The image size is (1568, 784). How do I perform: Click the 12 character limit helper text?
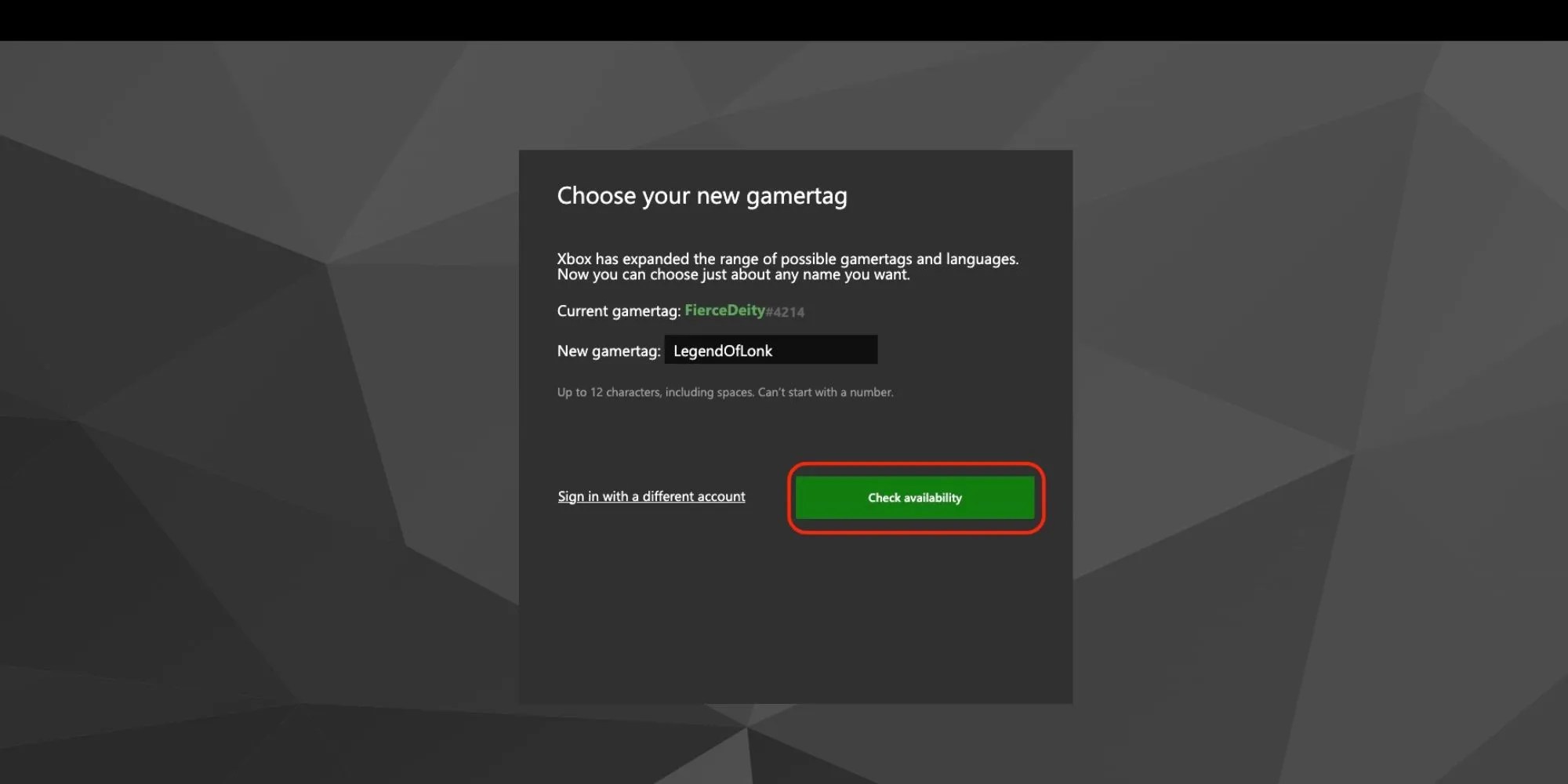point(725,392)
